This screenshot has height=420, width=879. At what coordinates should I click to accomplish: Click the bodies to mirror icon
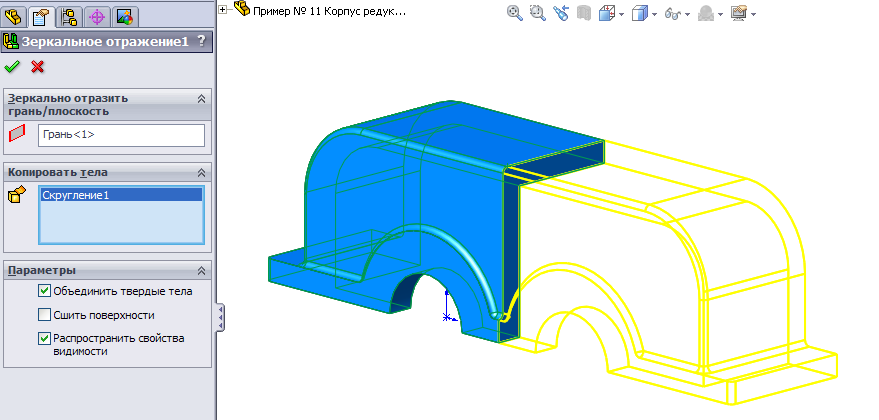tap(17, 195)
